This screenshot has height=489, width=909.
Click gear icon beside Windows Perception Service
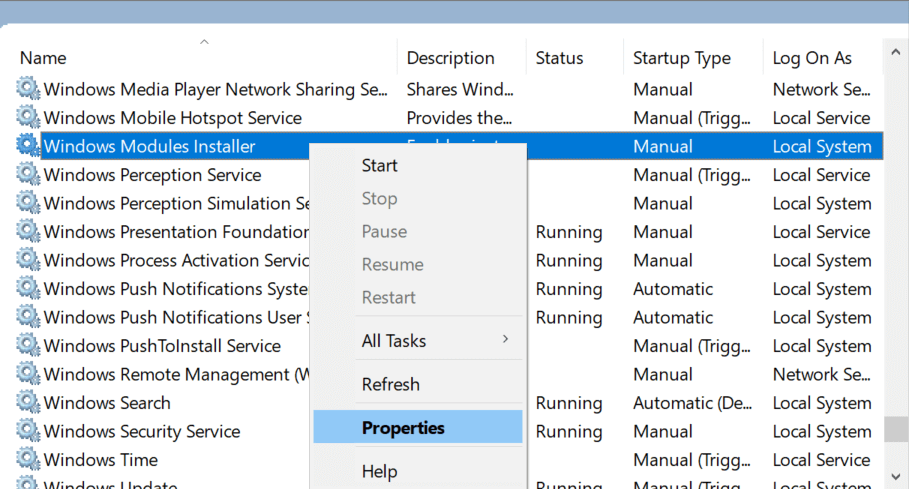(27, 175)
